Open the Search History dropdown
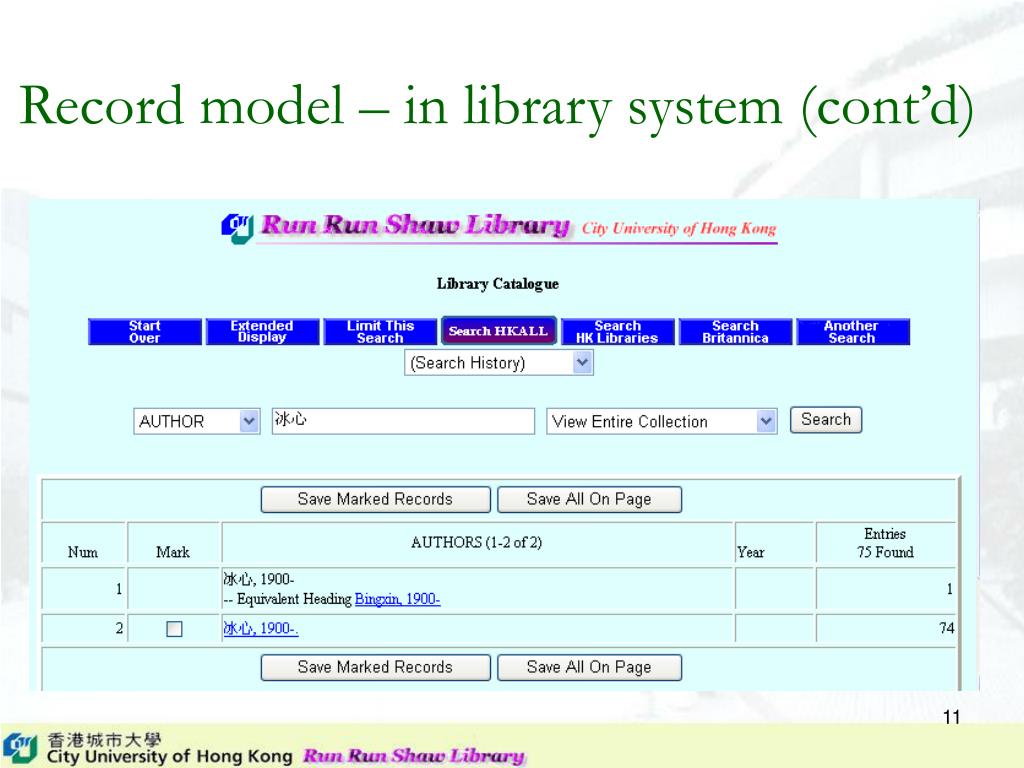This screenshot has height=768, width=1024. tap(499, 362)
